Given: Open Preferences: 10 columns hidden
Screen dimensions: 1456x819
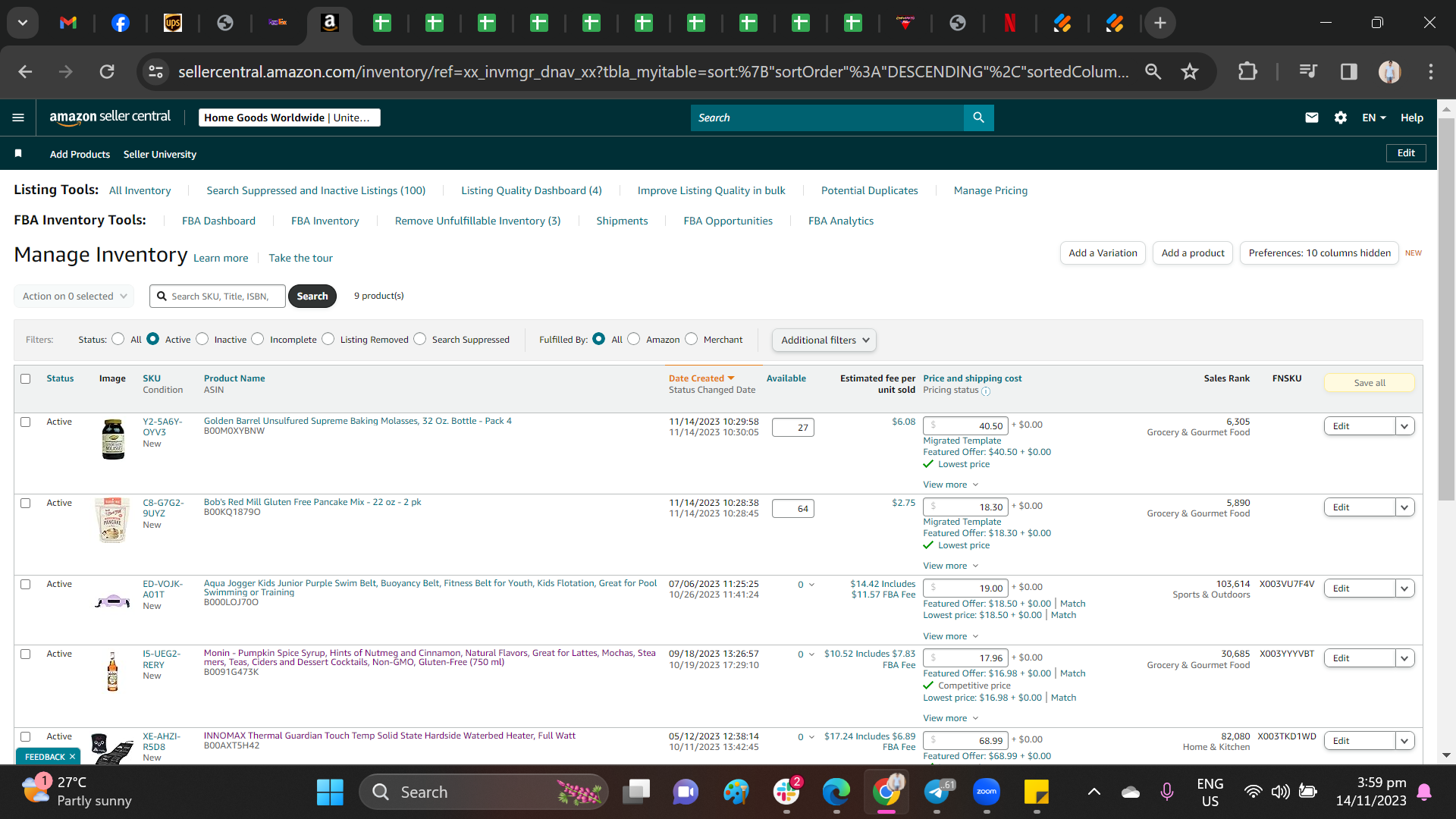Looking at the screenshot, I should click(1319, 253).
